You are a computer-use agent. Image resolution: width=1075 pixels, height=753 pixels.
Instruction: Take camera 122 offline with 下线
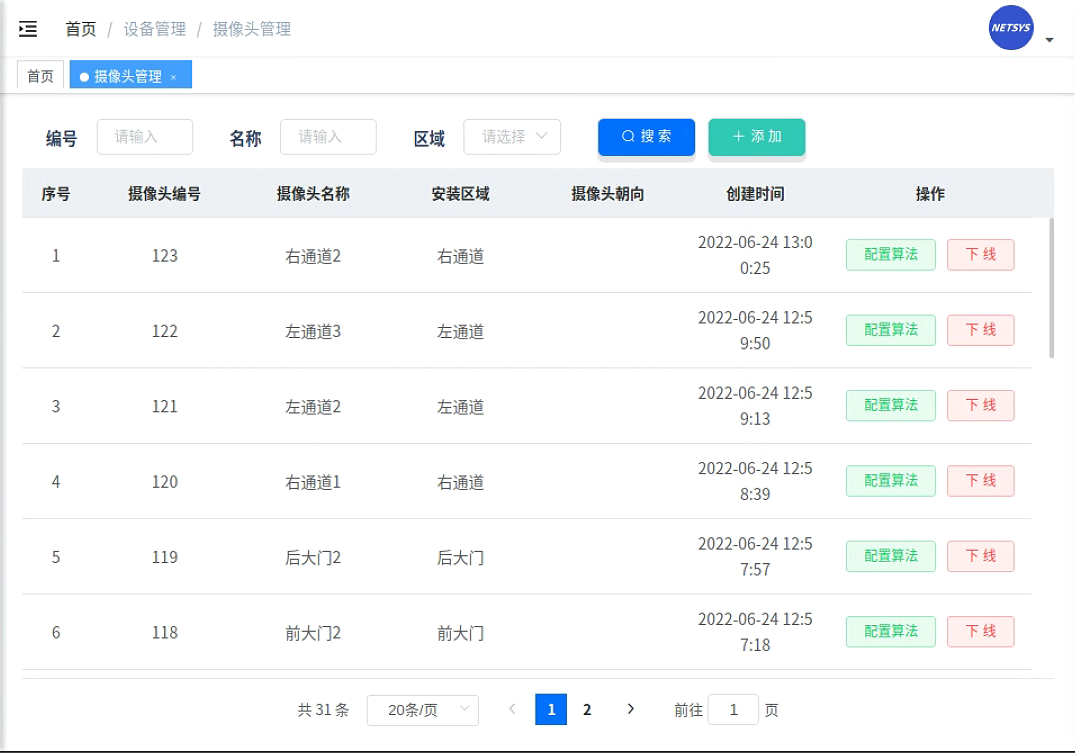(x=980, y=330)
